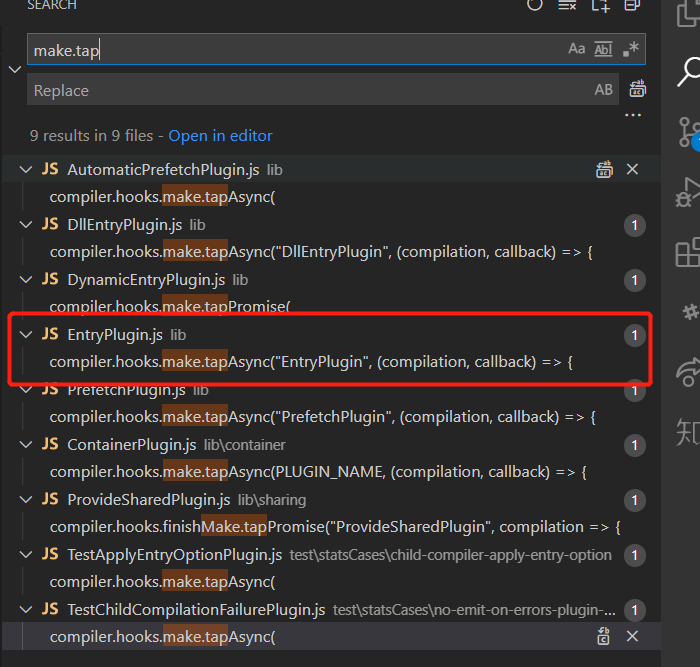This screenshot has width=700, height=667.
Task: Open the Source Control view
Action: click(689, 132)
